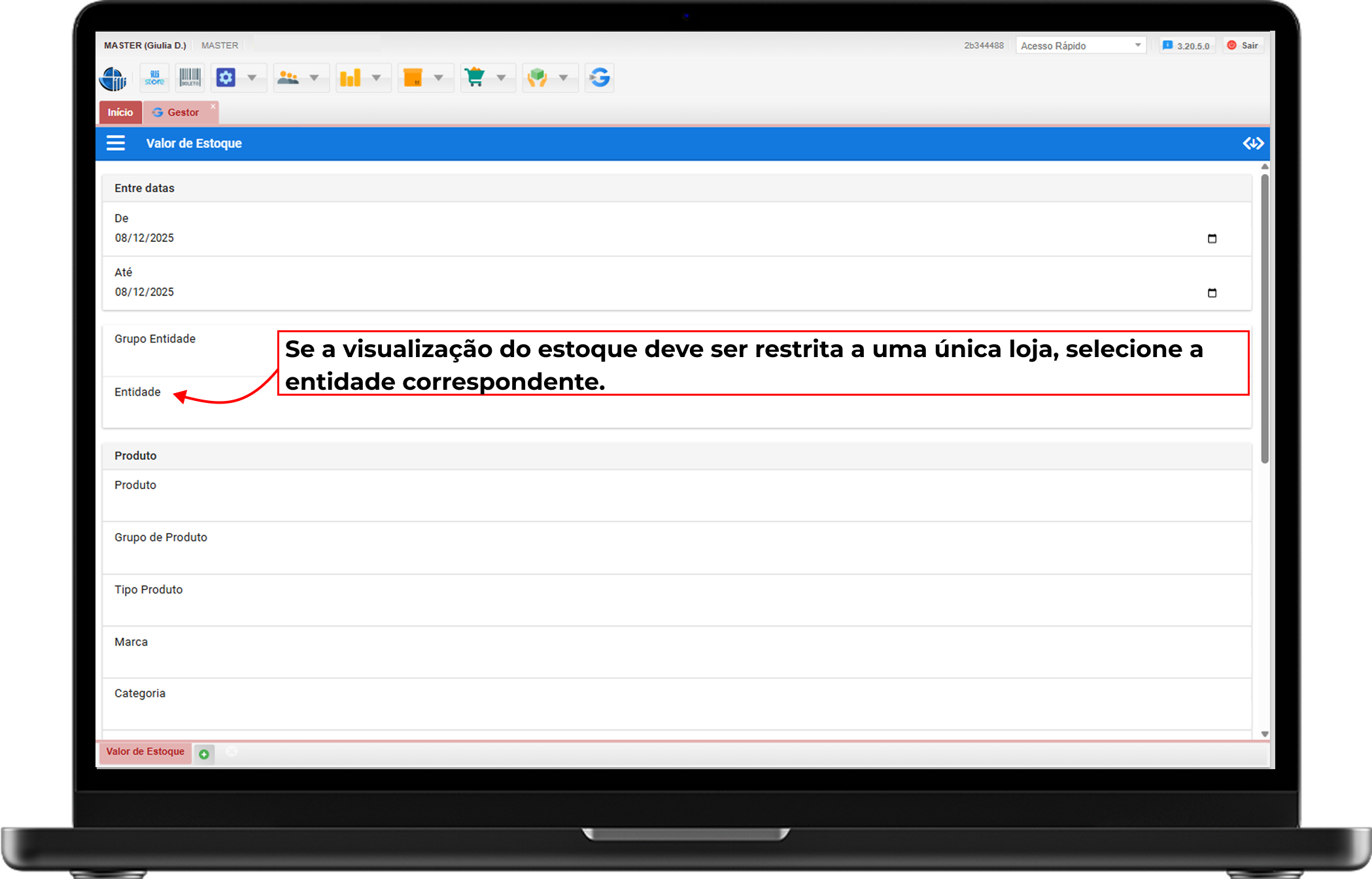The width and height of the screenshot is (1372, 879).
Task: Click the orange box stock icon
Action: [413, 78]
